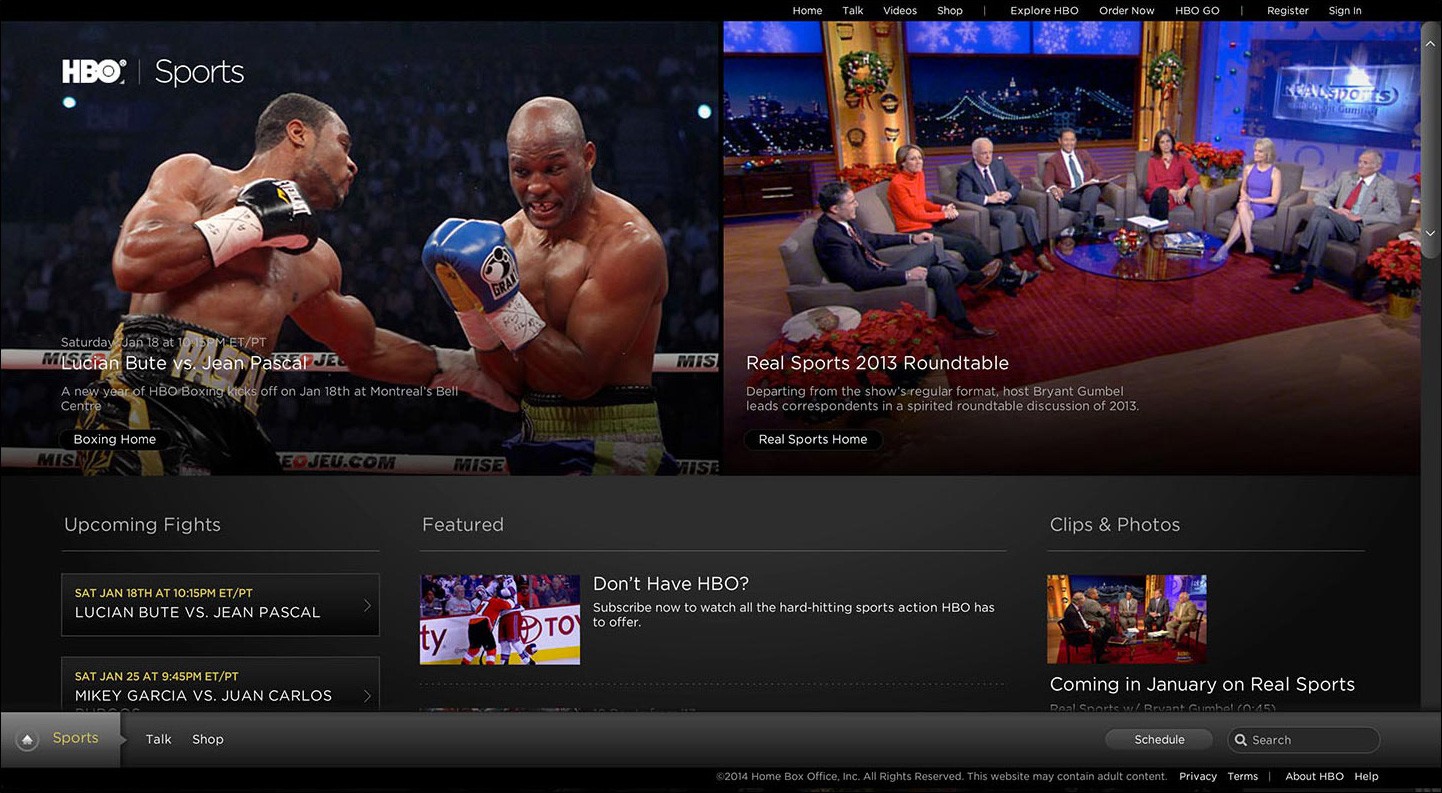
Task: Open Home in the top navigation
Action: (x=807, y=11)
